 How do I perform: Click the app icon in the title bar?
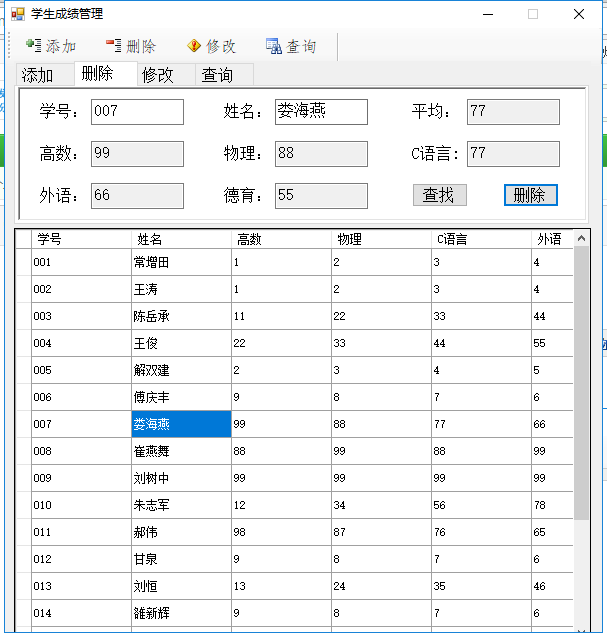(17, 14)
